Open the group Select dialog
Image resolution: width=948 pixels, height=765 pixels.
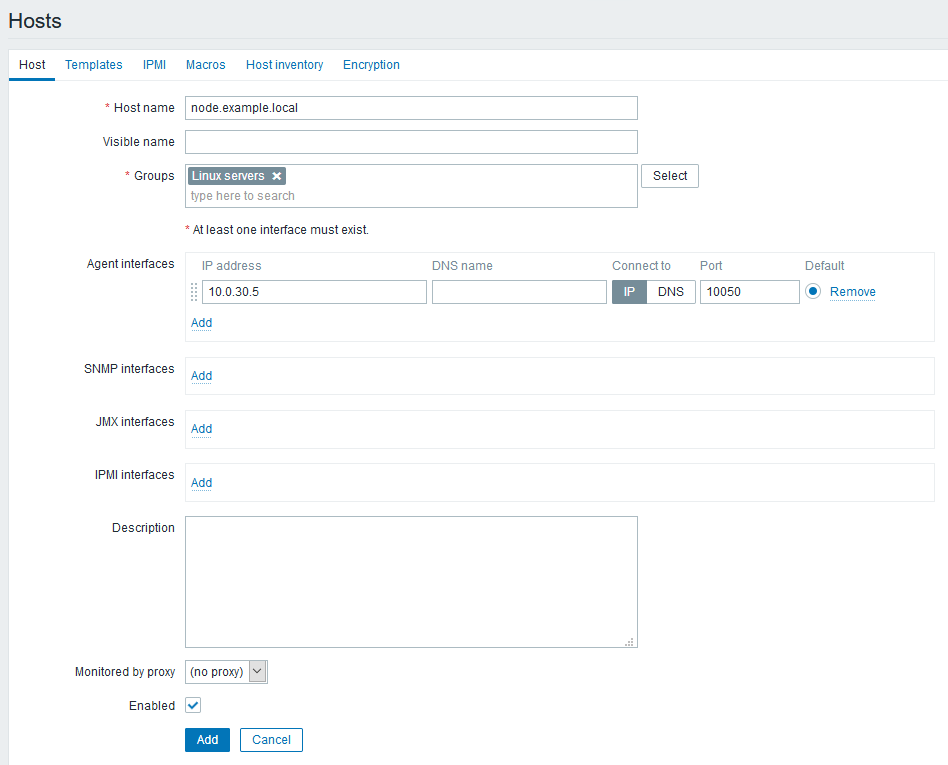(669, 175)
